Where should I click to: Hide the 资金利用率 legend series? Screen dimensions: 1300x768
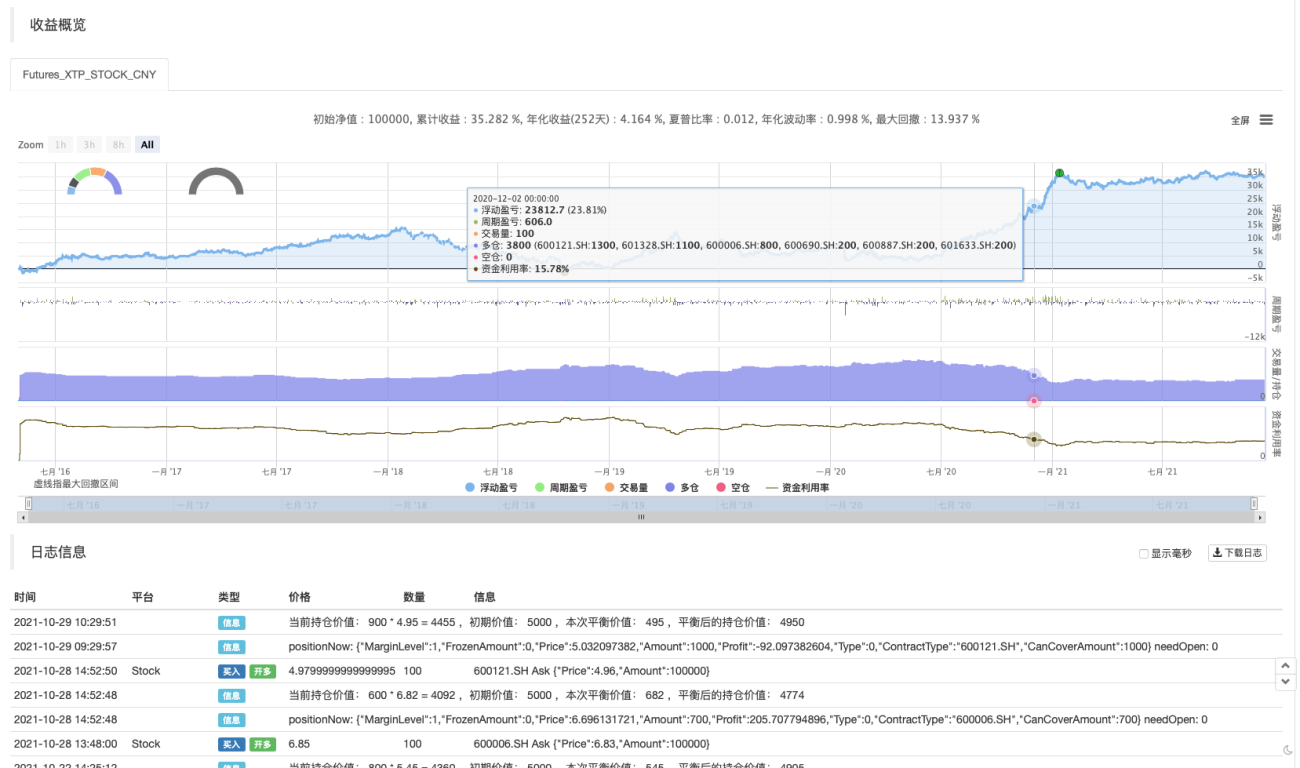click(x=796, y=488)
